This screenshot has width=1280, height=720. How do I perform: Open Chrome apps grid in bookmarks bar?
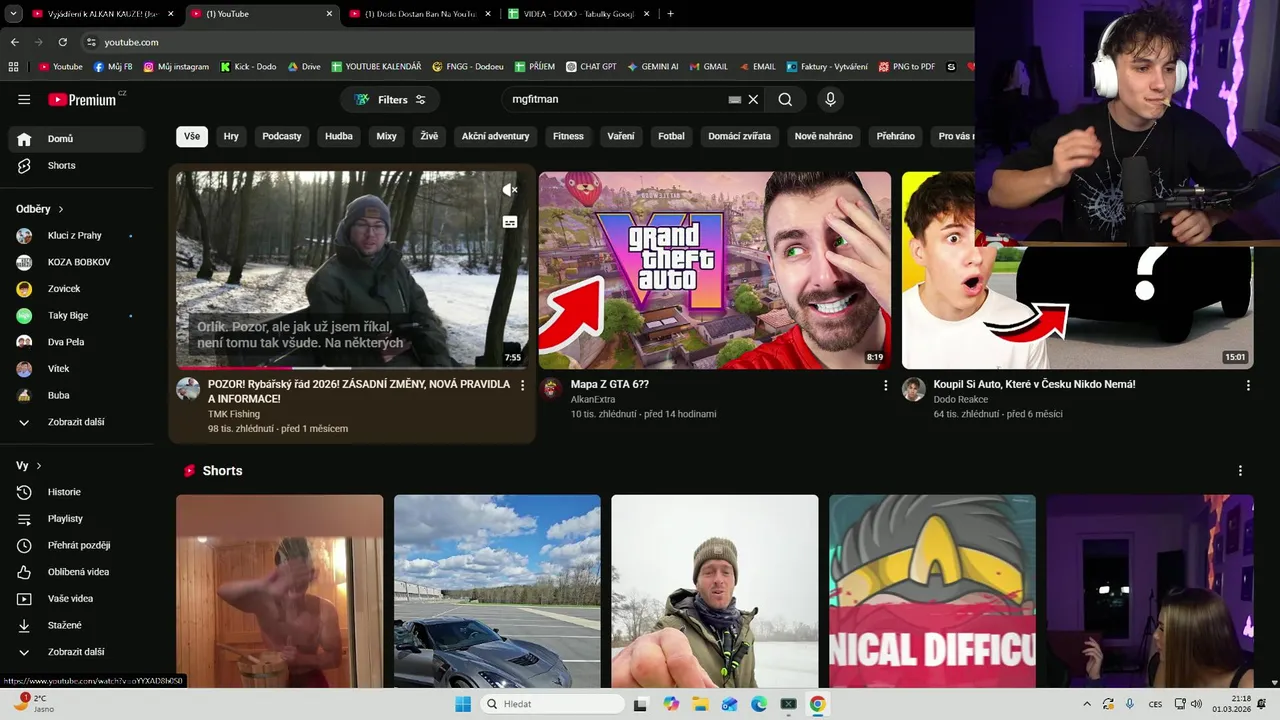(x=13, y=67)
